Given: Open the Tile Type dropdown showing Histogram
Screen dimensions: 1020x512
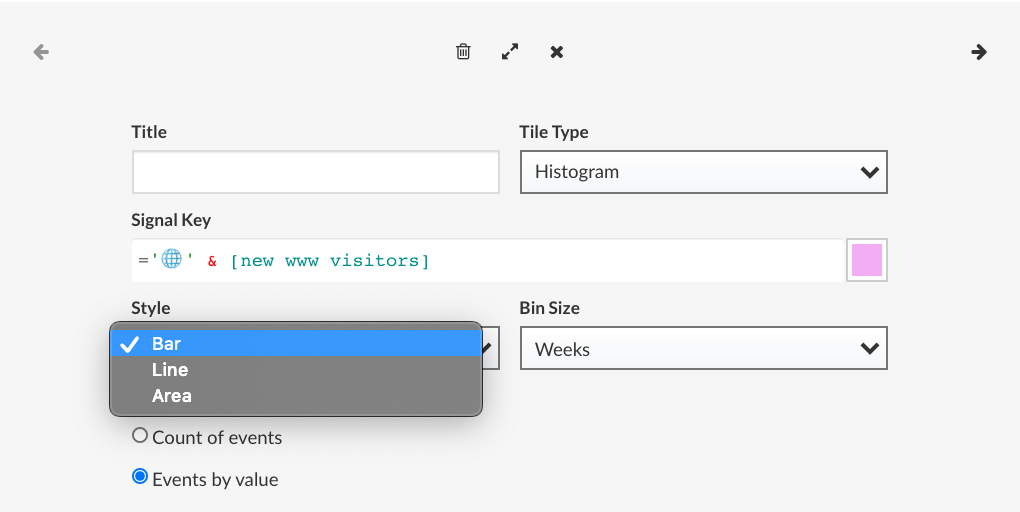Looking at the screenshot, I should [x=703, y=172].
